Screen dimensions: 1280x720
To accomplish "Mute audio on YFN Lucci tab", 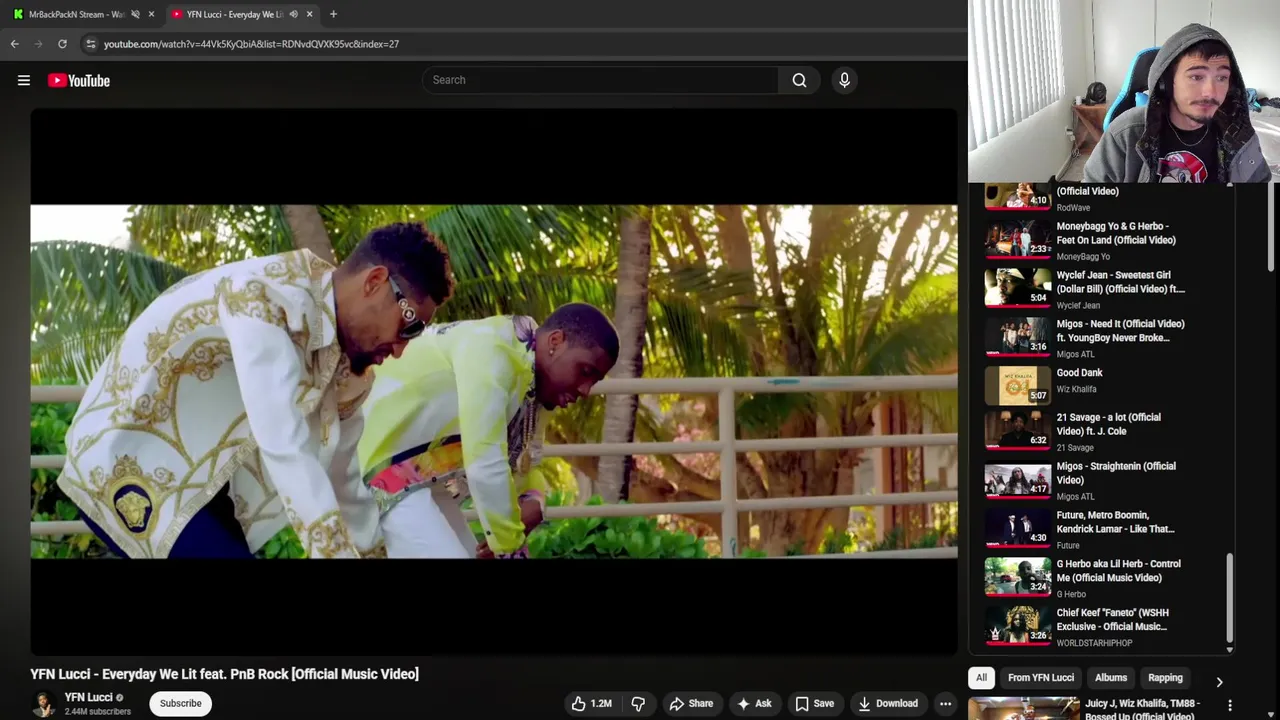I will pos(293,14).
